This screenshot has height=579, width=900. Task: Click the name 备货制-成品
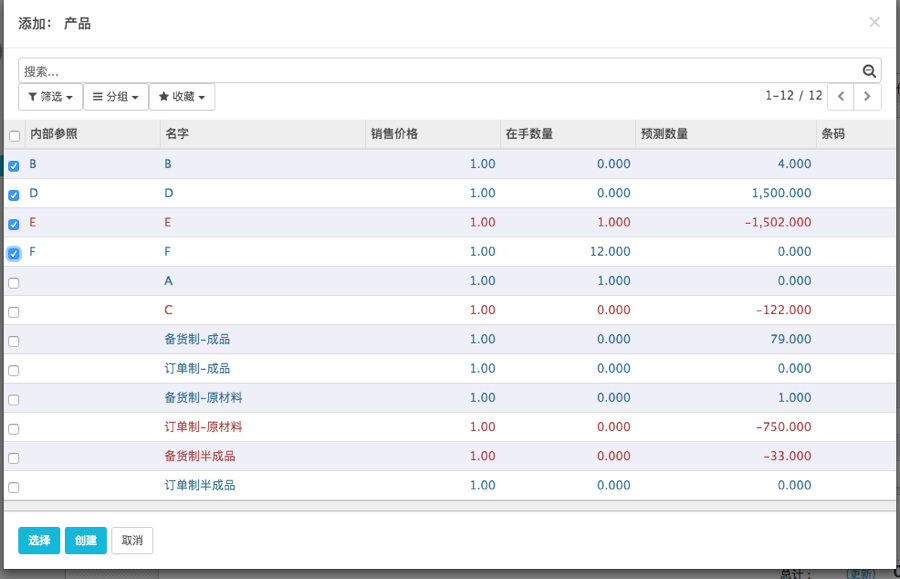point(197,339)
